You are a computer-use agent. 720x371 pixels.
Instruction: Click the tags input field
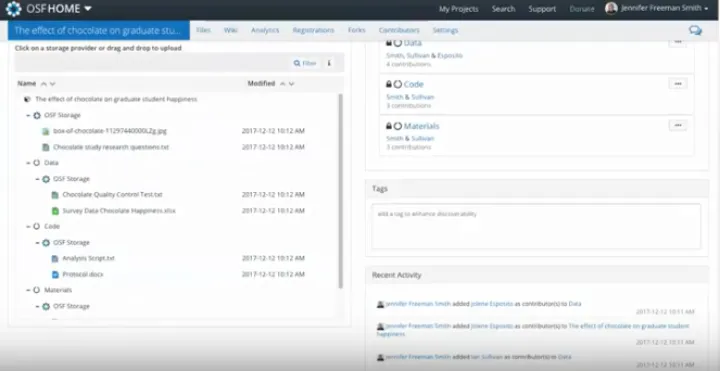tap(536, 226)
